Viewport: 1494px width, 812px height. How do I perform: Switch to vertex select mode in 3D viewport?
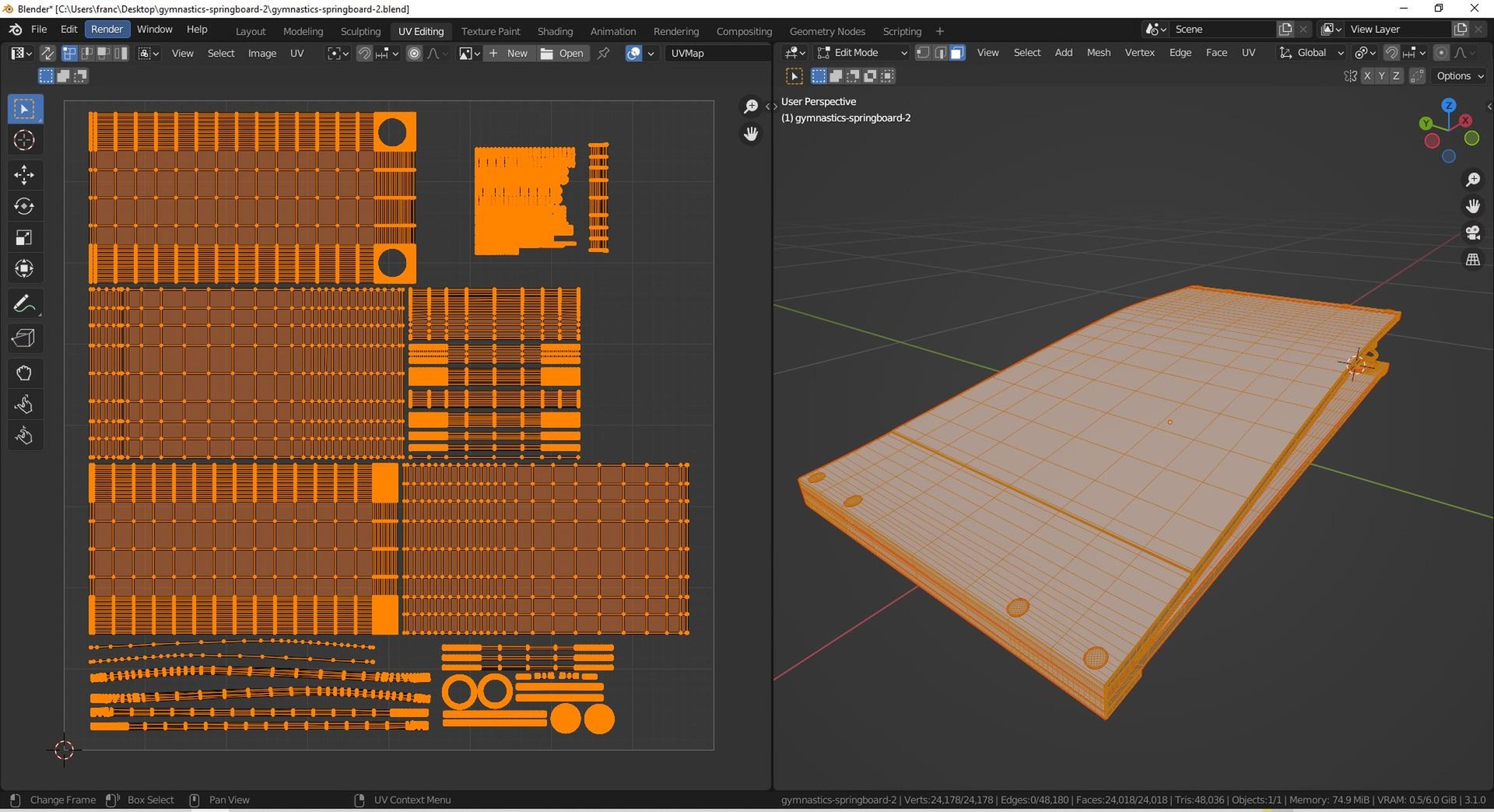point(922,52)
